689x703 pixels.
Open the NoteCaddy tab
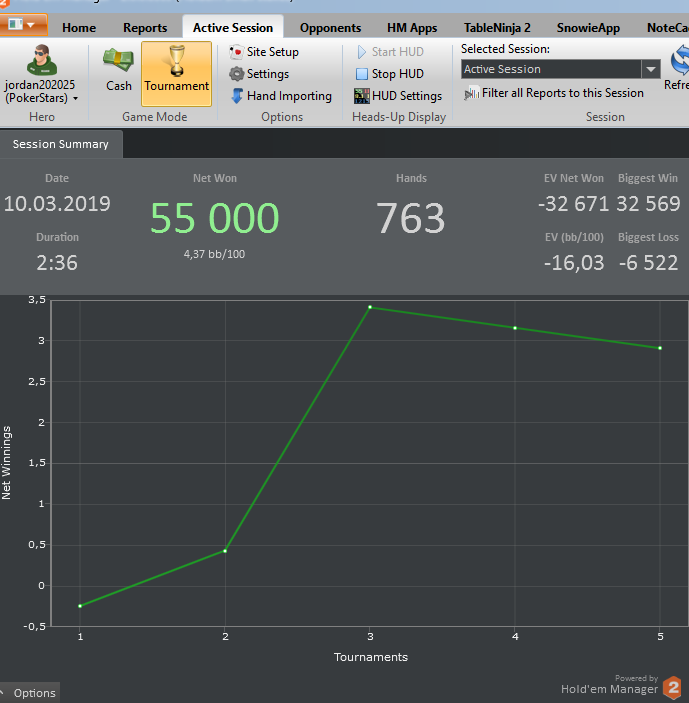(667, 28)
